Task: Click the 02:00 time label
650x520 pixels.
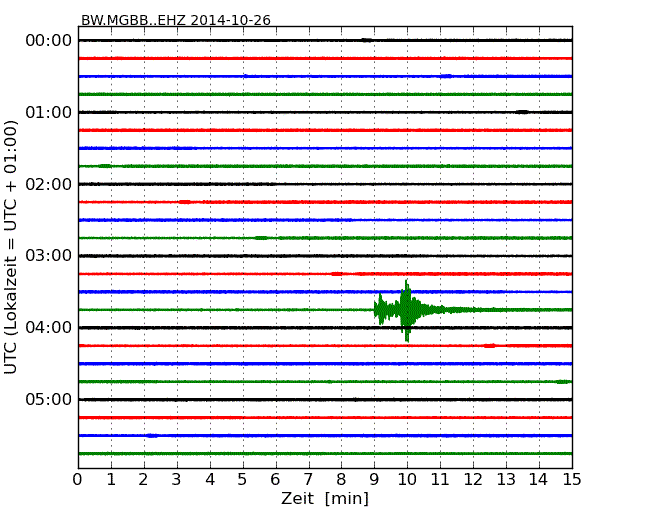Action: (x=49, y=184)
